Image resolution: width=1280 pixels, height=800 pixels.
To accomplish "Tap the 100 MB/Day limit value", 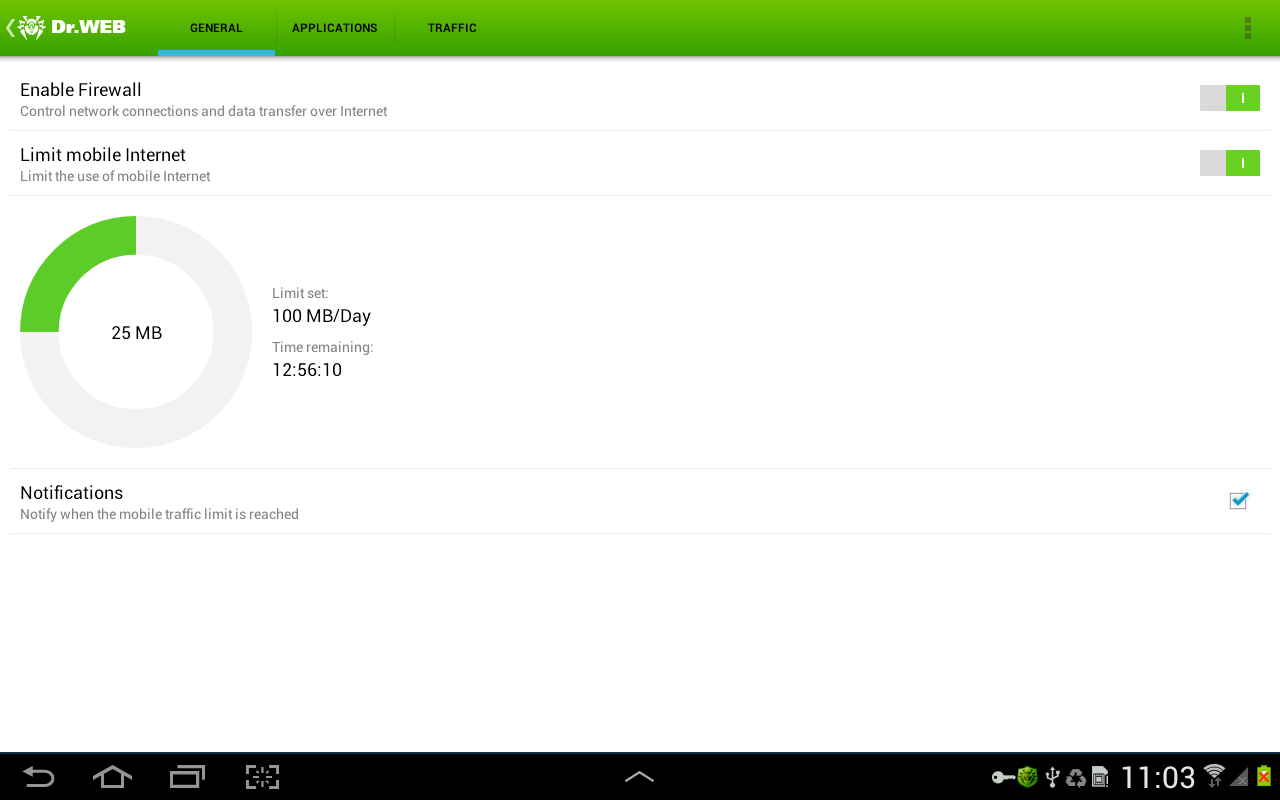I will (x=321, y=316).
